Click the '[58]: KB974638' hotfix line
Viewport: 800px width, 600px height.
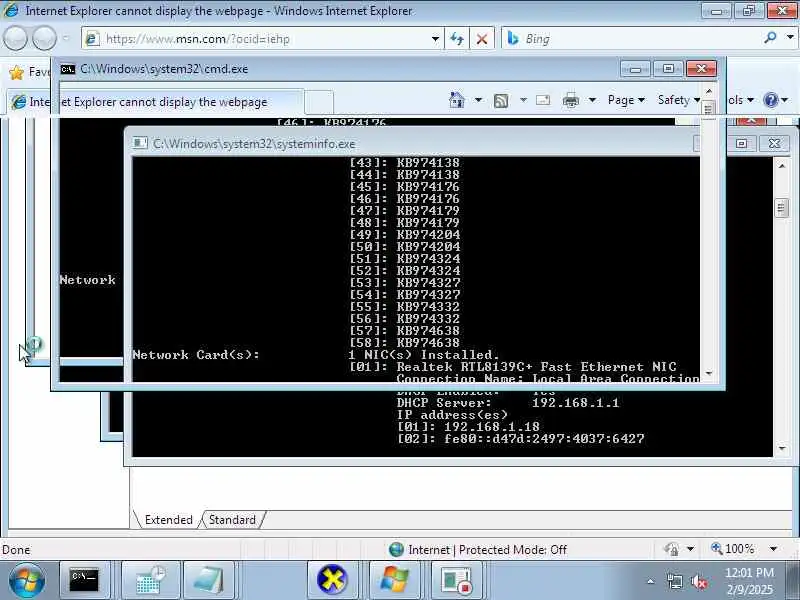coord(405,343)
